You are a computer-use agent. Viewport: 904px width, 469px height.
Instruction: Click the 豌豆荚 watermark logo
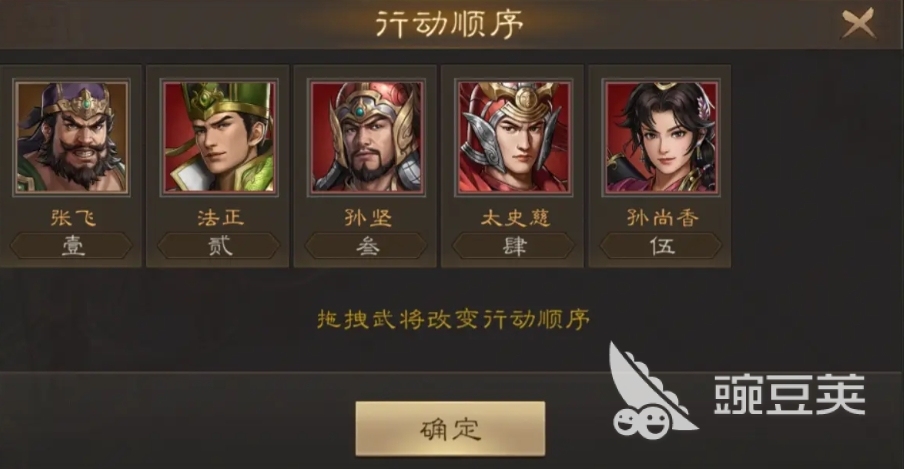tap(737, 391)
